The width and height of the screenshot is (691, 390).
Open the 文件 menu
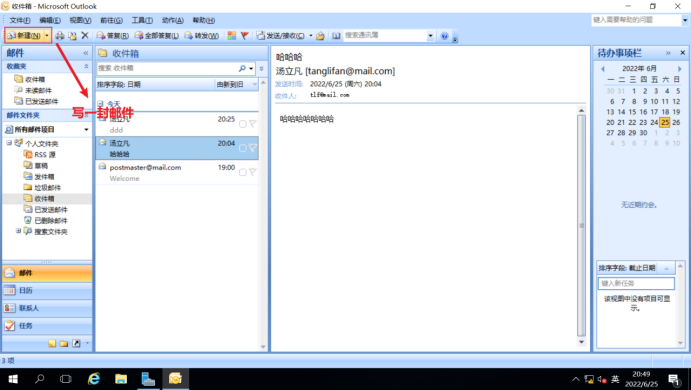tap(20, 20)
